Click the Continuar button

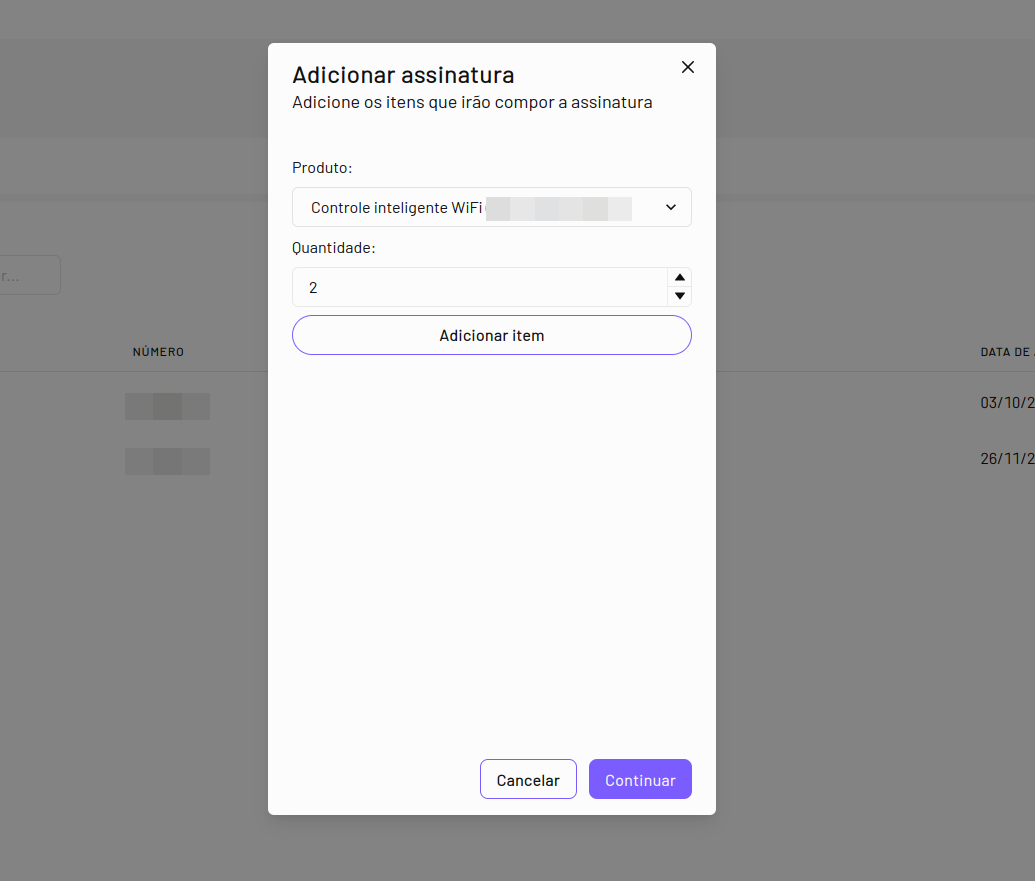[x=640, y=779]
